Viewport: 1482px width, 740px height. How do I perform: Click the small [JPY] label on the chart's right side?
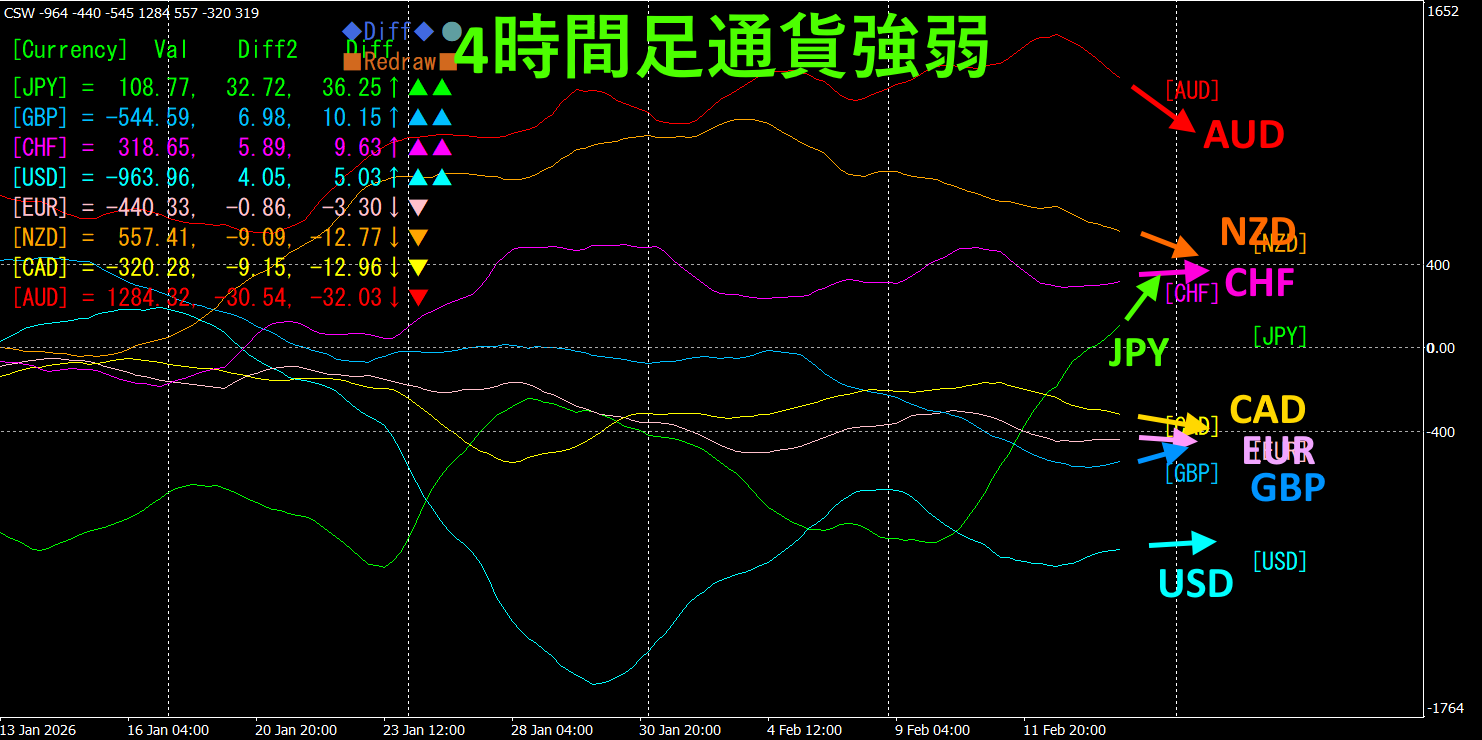point(1280,337)
